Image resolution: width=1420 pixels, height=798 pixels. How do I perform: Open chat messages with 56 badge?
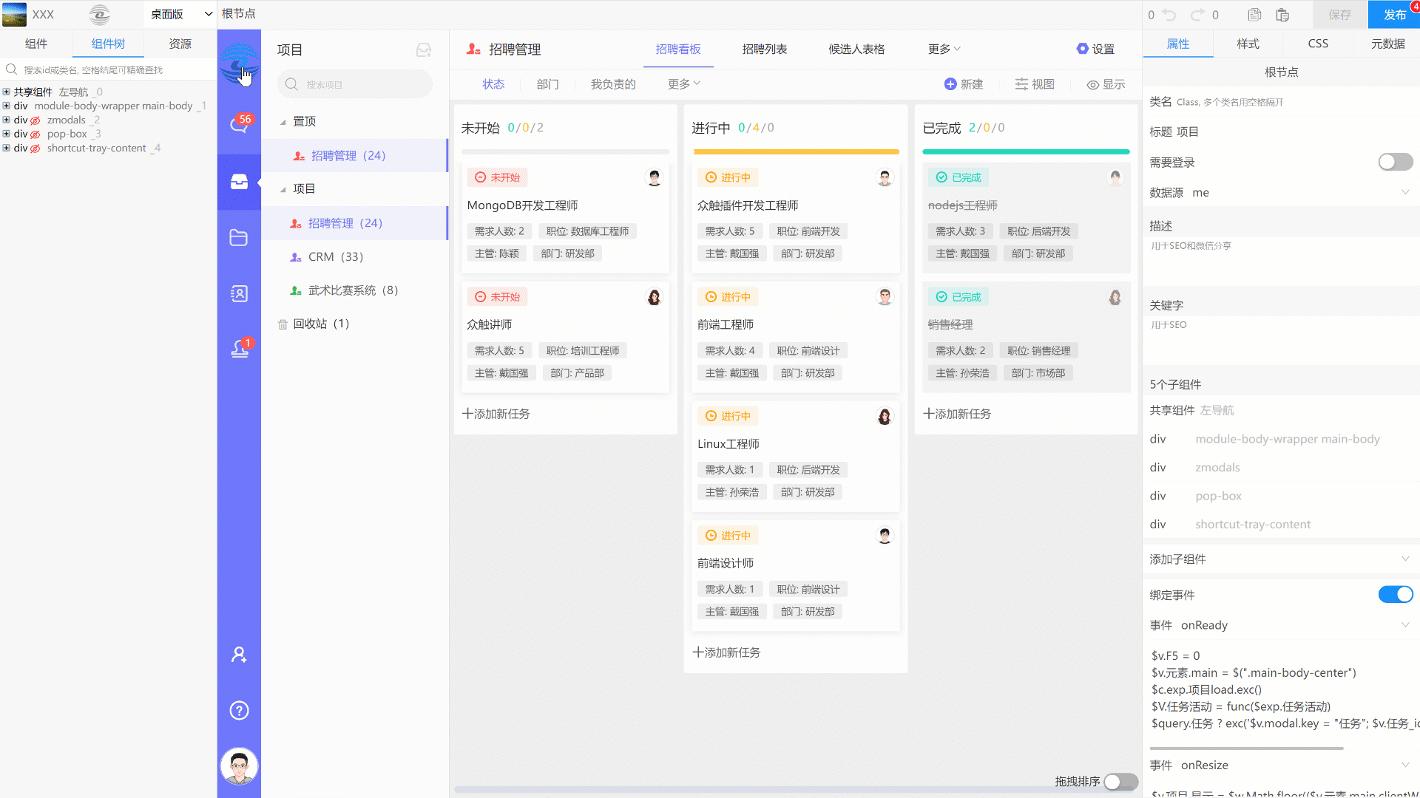(x=239, y=125)
